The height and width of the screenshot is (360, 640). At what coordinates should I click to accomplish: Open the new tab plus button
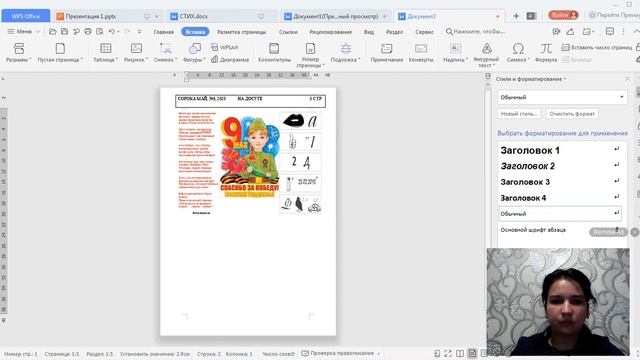(x=516, y=16)
